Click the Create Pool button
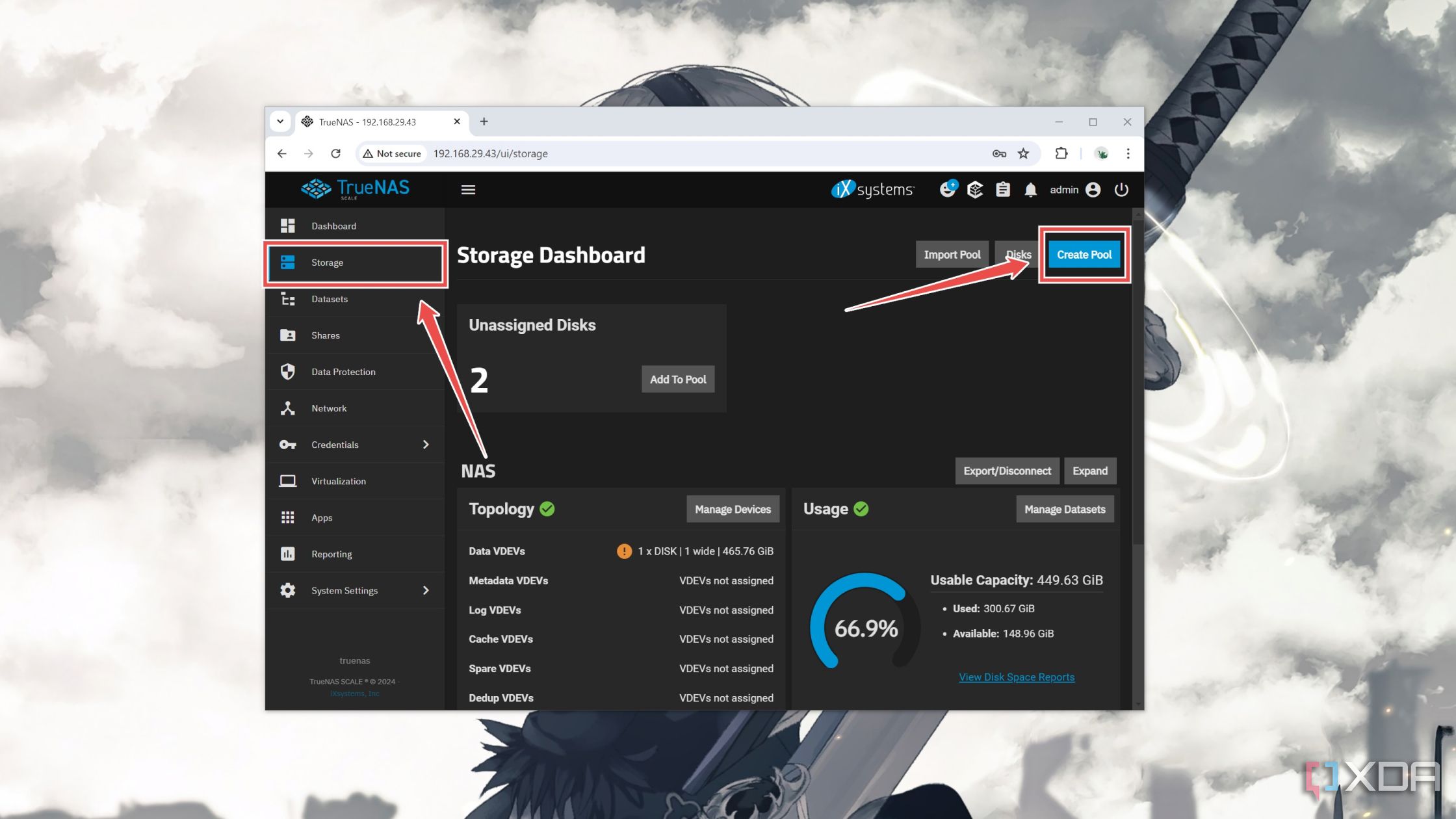Screen dimensions: 1456x819 (x=1084, y=254)
